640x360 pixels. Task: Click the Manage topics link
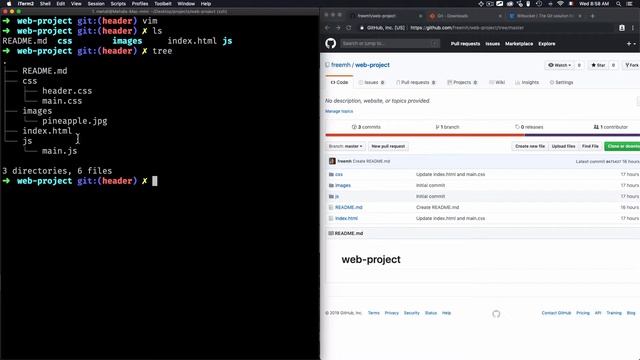[339, 111]
